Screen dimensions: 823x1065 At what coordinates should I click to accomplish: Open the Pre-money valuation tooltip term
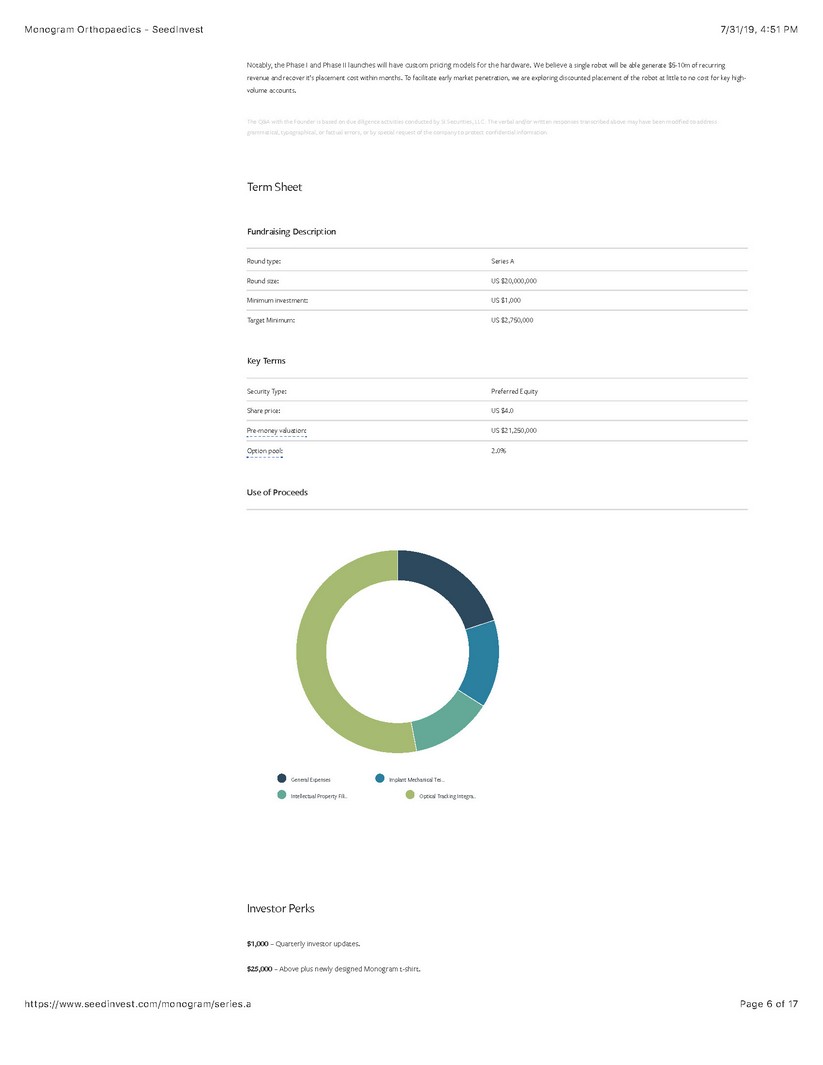(x=277, y=431)
